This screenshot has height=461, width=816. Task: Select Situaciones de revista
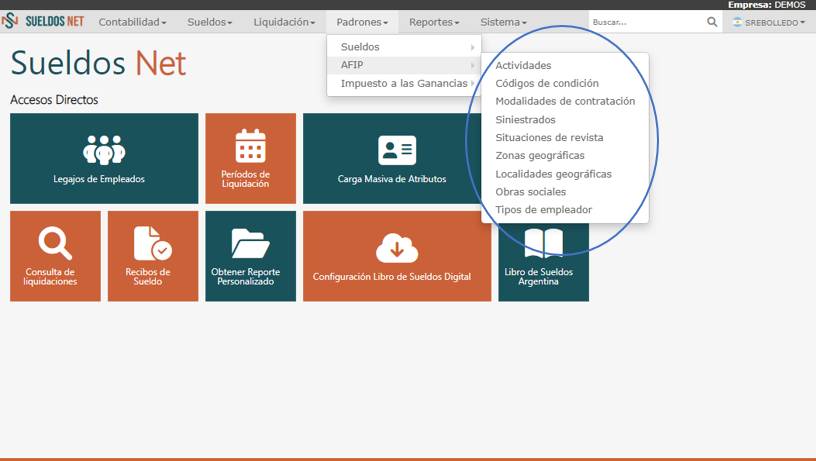(x=549, y=137)
